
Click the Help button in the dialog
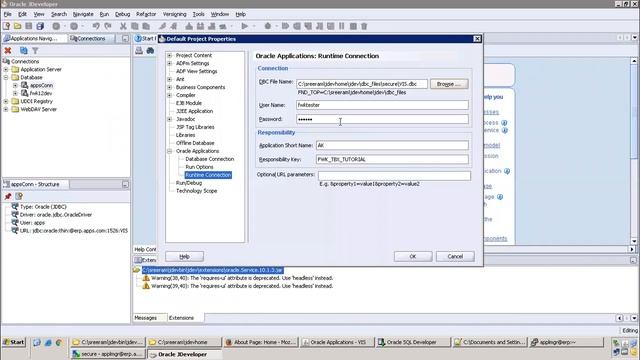click(x=184, y=256)
